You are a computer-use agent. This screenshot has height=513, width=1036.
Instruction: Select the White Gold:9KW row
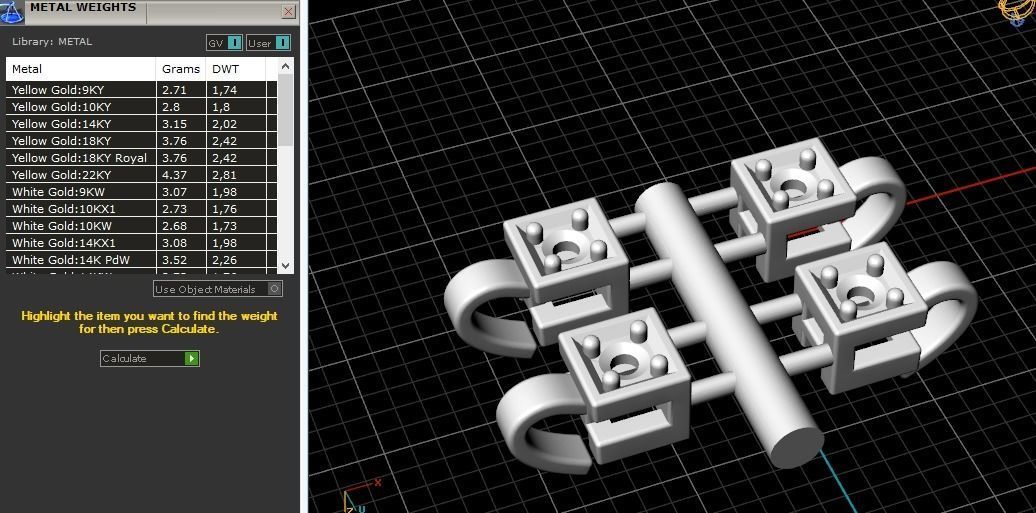point(141,192)
